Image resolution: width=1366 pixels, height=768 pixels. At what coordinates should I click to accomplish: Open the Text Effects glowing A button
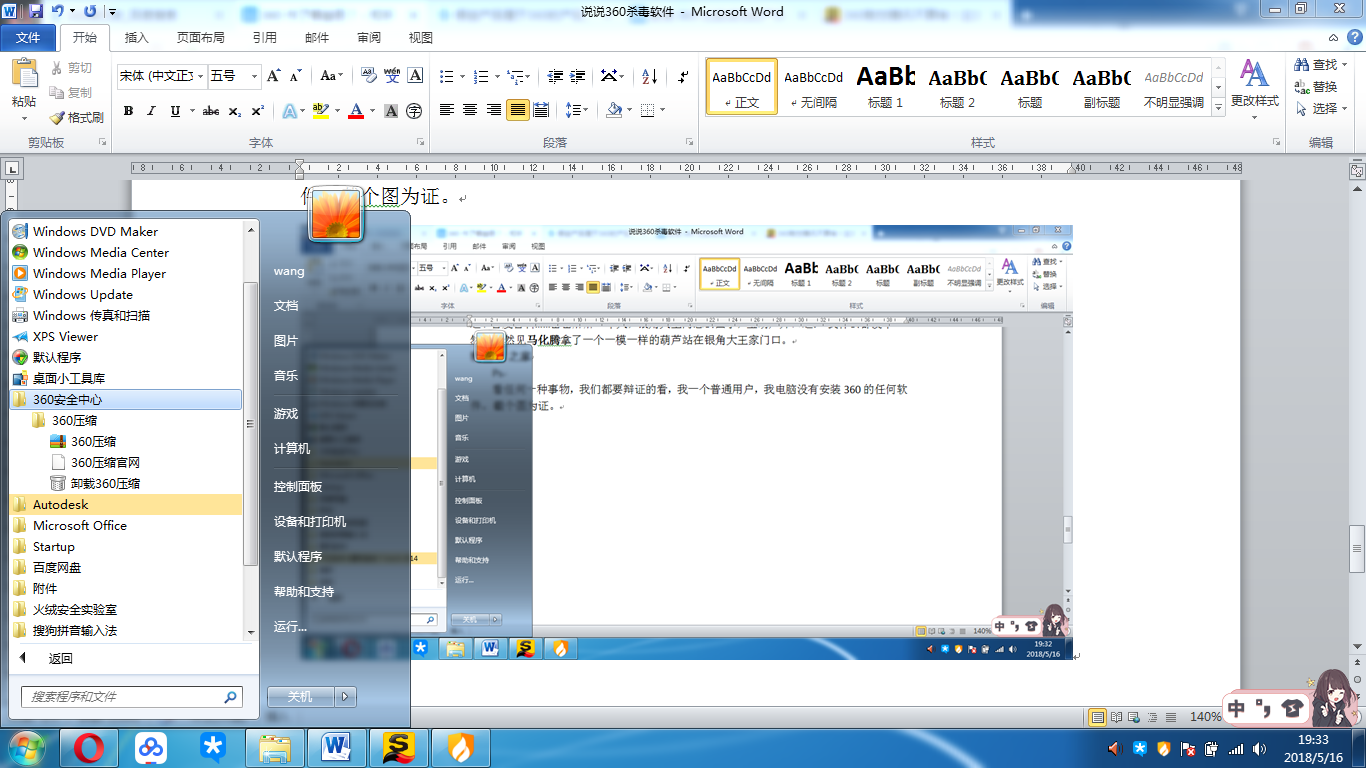tap(288, 111)
